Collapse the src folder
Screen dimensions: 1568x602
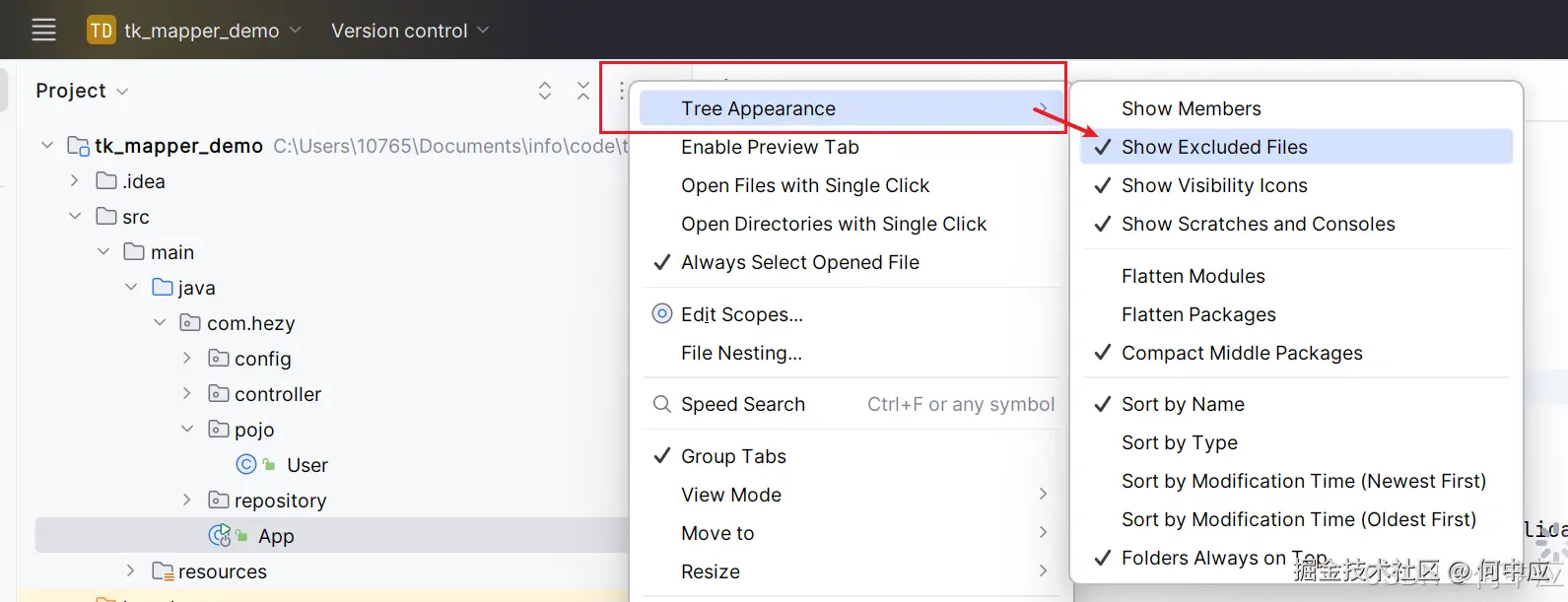point(75,217)
